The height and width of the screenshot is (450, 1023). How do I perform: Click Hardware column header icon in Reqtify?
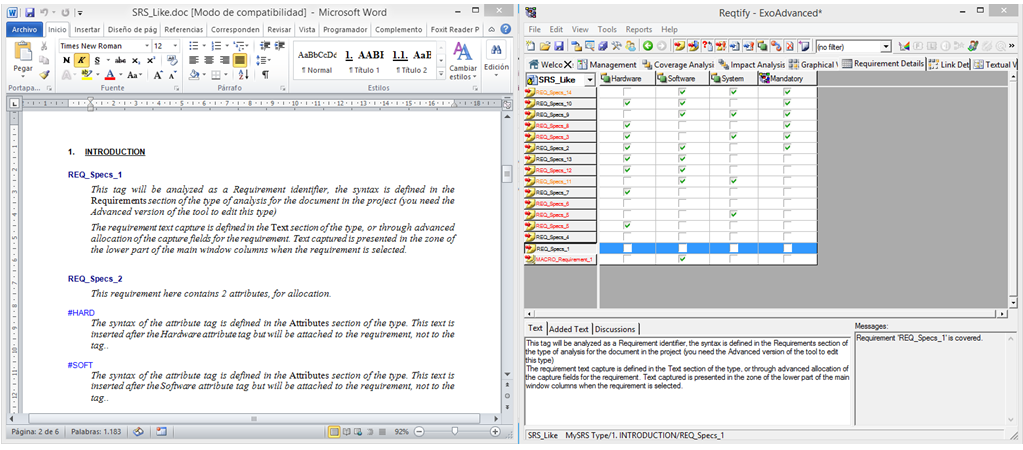point(606,79)
